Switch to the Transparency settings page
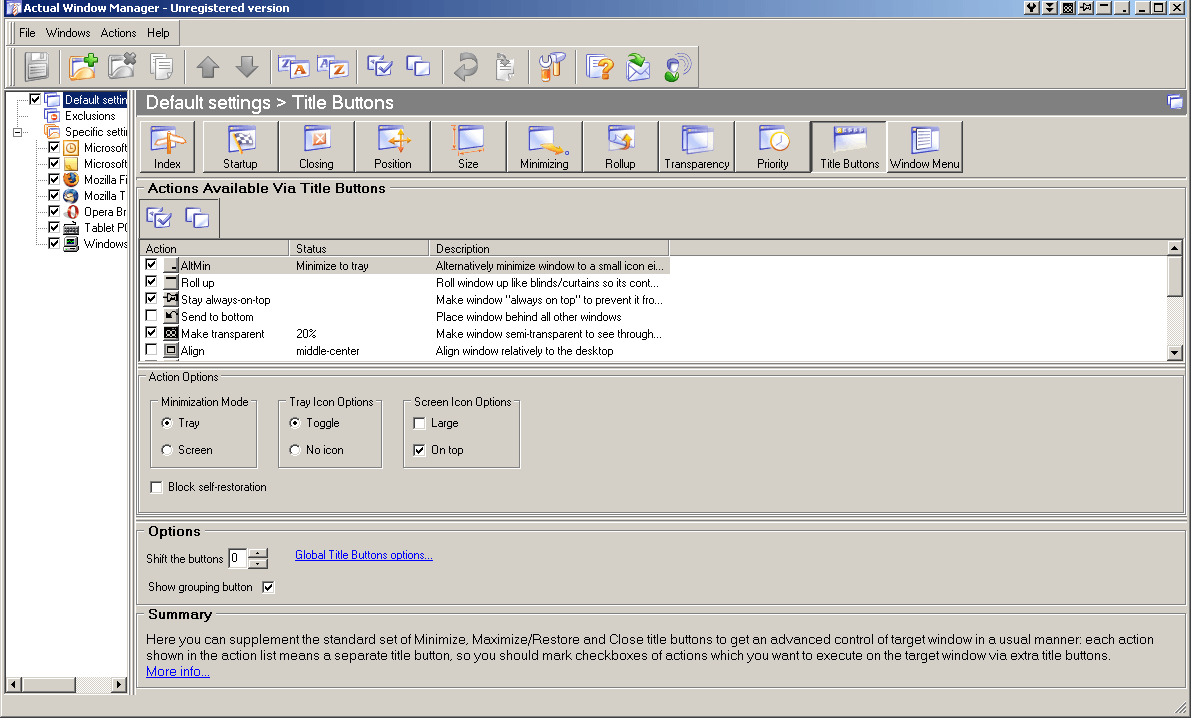Screen dimensions: 1191x718 coord(696,146)
